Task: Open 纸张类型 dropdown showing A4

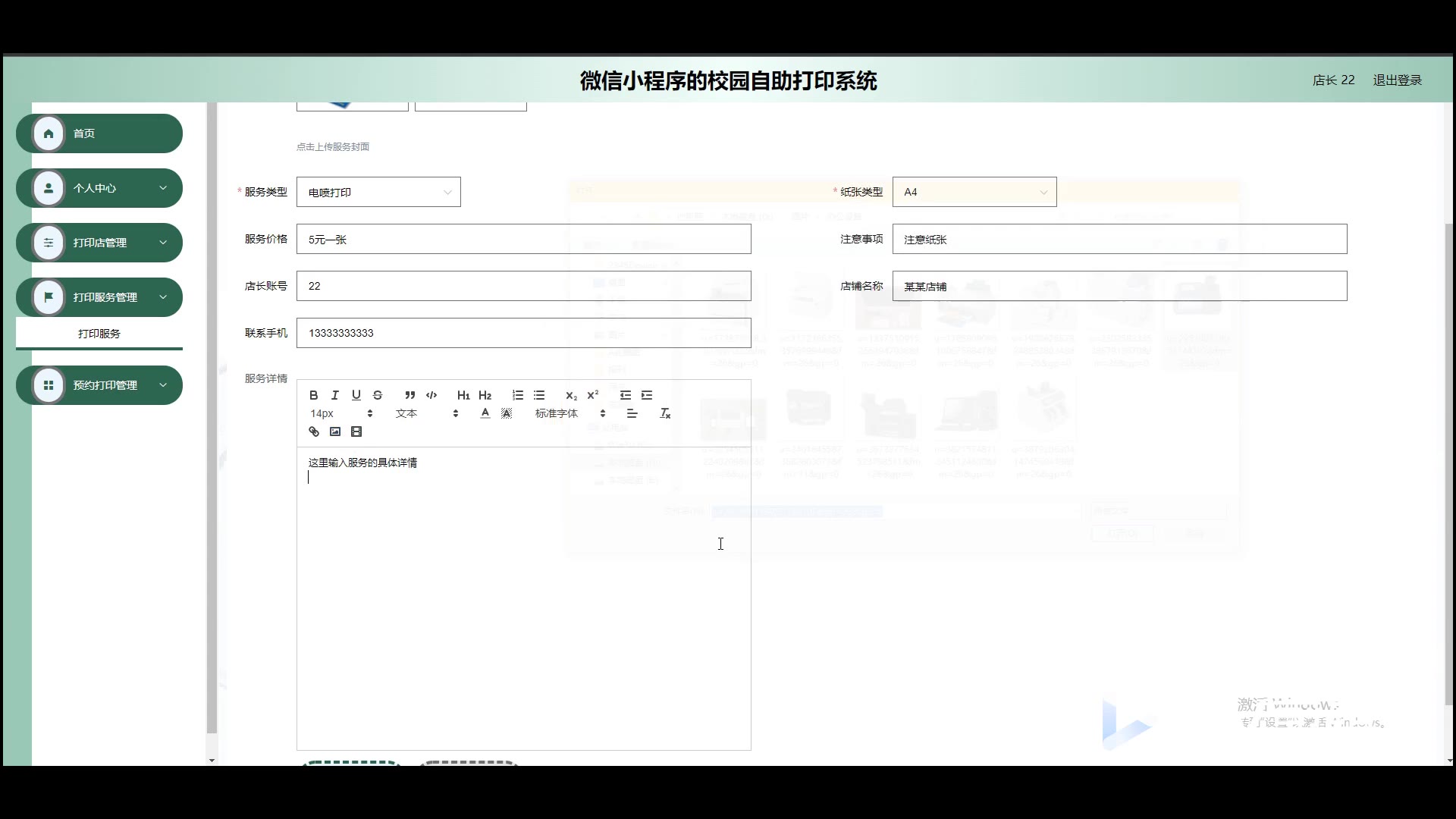Action: (x=974, y=193)
